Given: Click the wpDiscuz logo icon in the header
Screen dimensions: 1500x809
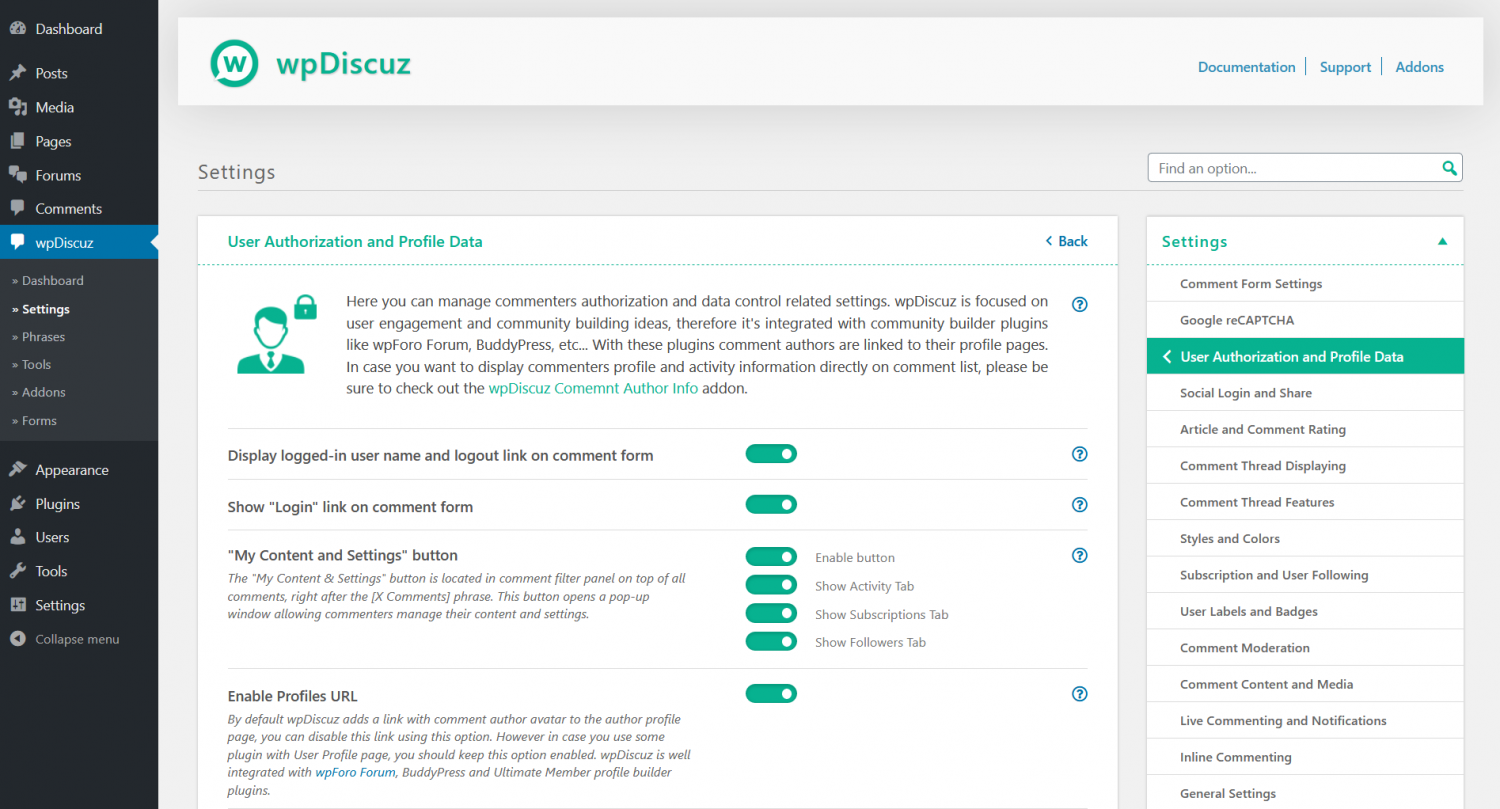Looking at the screenshot, I should pos(235,62).
